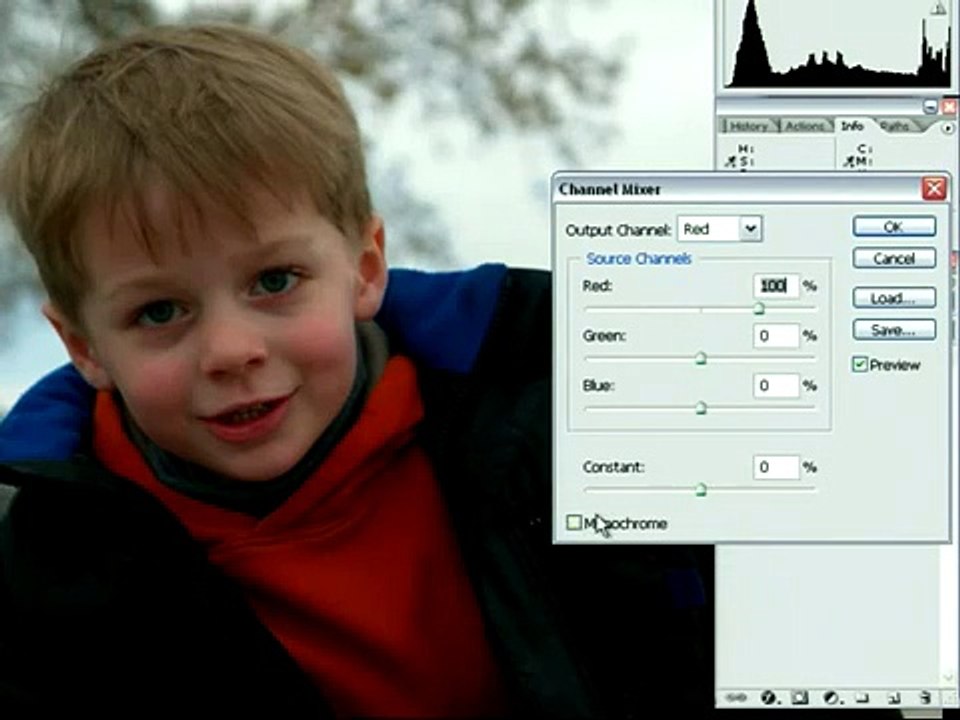Image resolution: width=960 pixels, height=720 pixels.
Task: Click the Red percentage input field
Action: [776, 286]
